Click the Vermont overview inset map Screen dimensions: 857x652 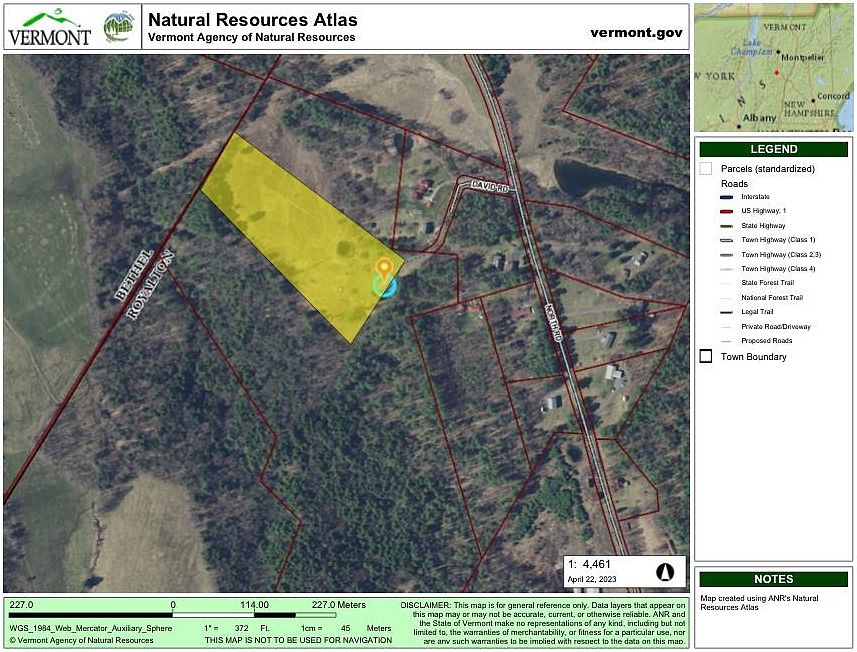(774, 66)
